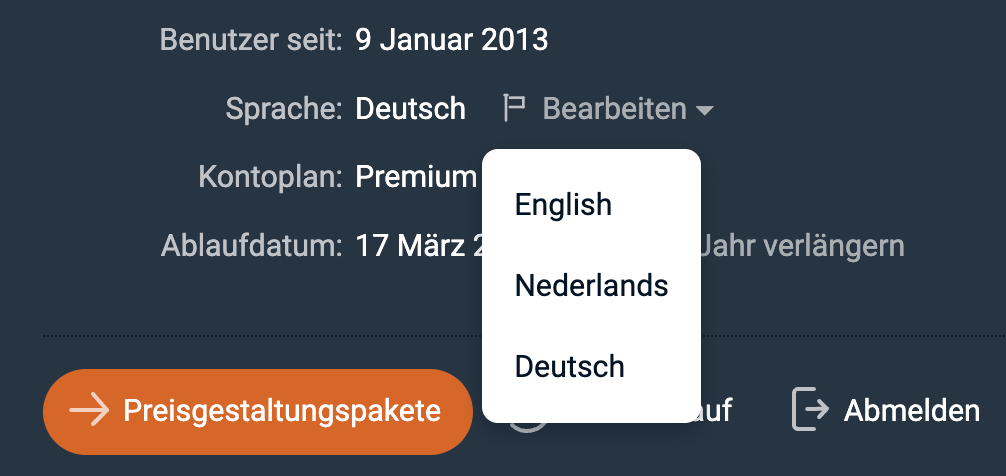Choose Nederlands in the language menu
Viewport: 1006px width, 476px height.
coord(591,286)
